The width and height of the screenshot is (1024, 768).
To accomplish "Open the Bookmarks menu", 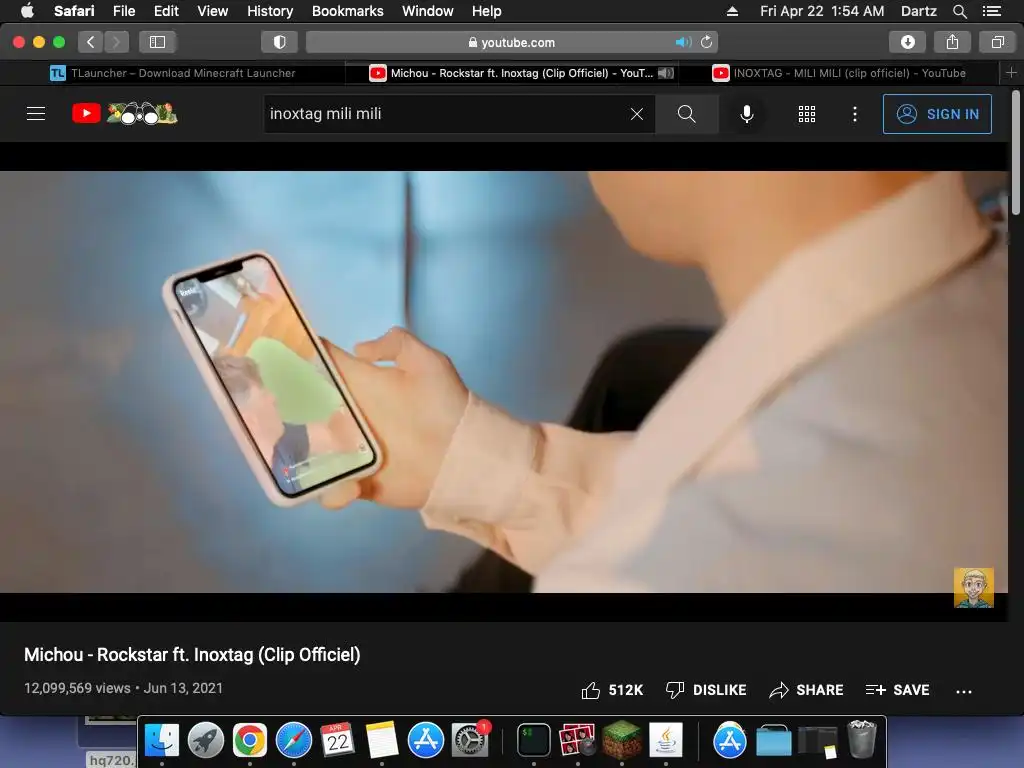I will 347,11.
